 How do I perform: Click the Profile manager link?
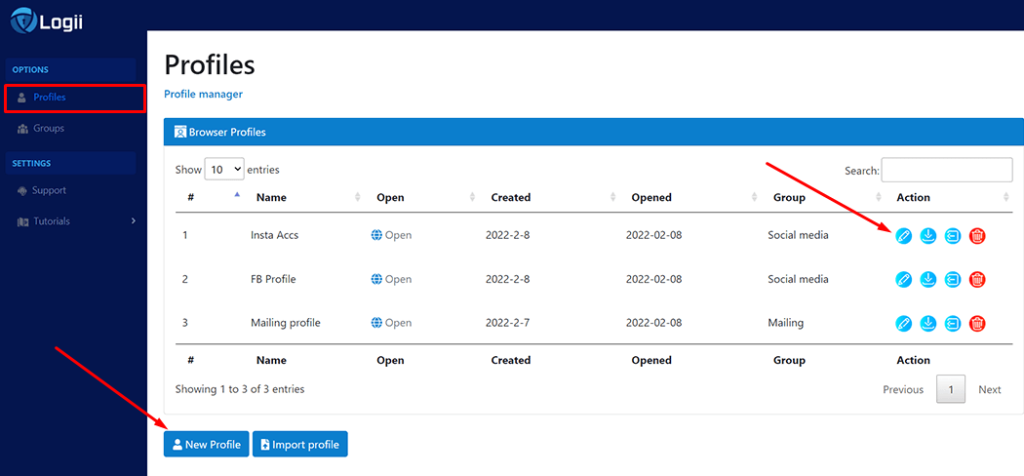pyautogui.click(x=203, y=94)
